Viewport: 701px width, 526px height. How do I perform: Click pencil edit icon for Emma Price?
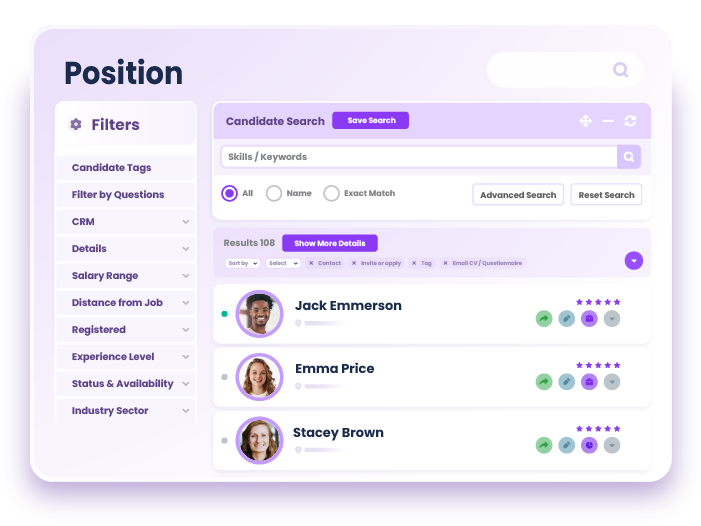[x=566, y=382]
